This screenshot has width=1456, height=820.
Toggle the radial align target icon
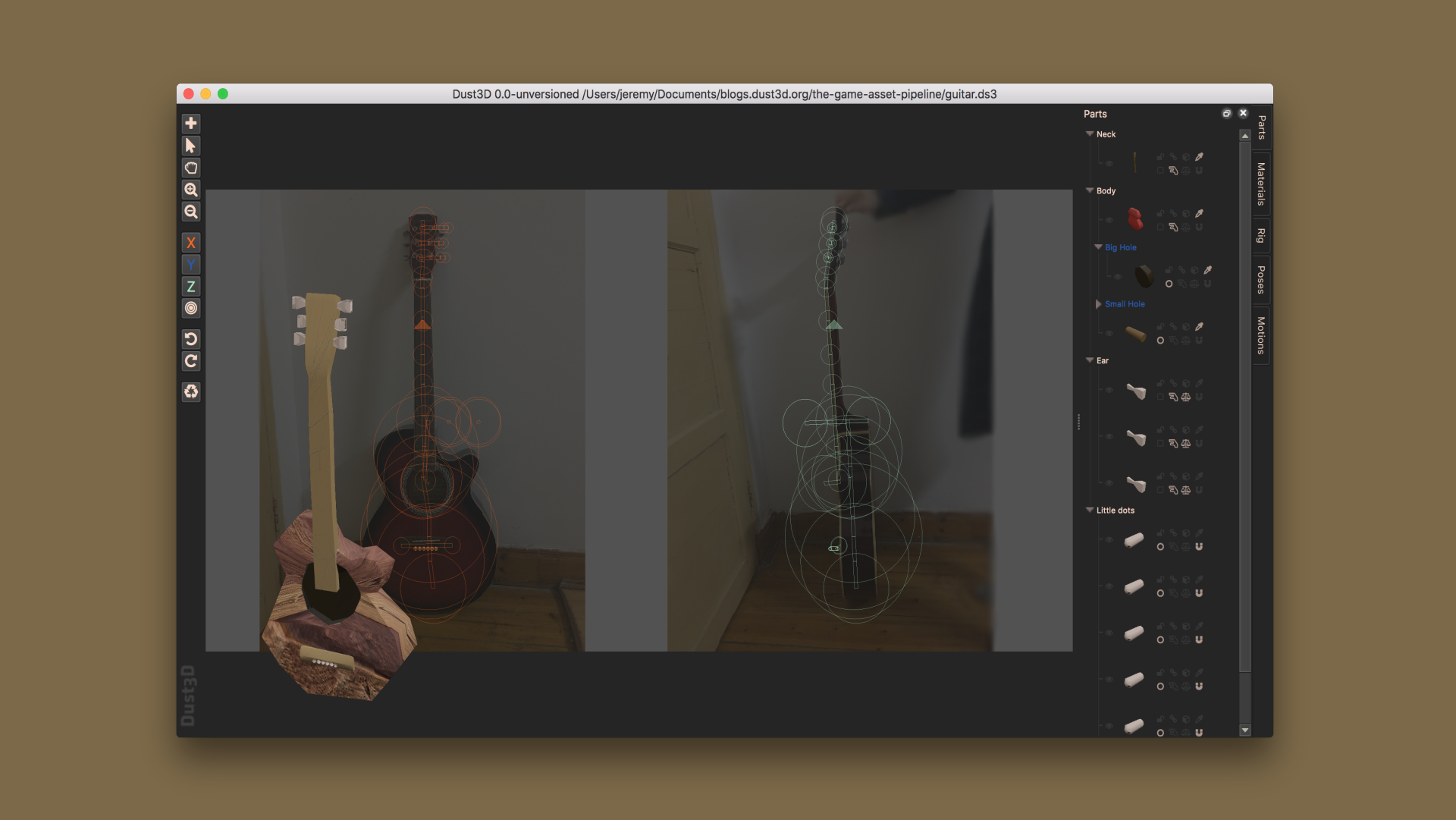tap(191, 308)
